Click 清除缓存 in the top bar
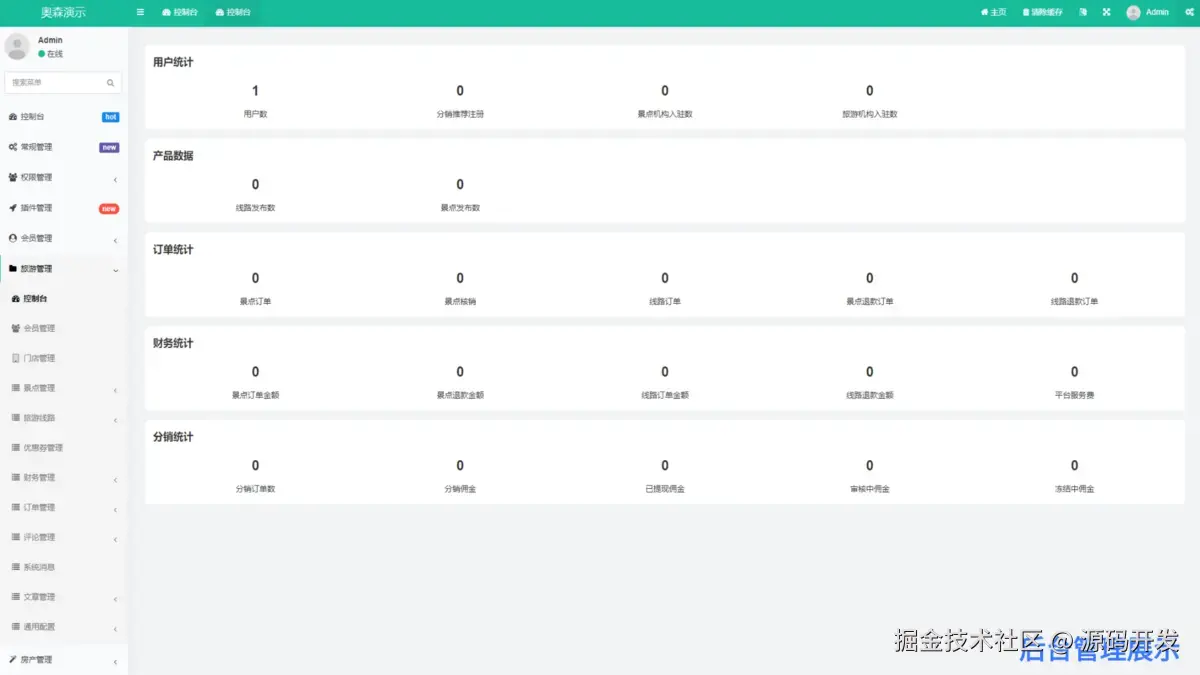 click(1043, 12)
